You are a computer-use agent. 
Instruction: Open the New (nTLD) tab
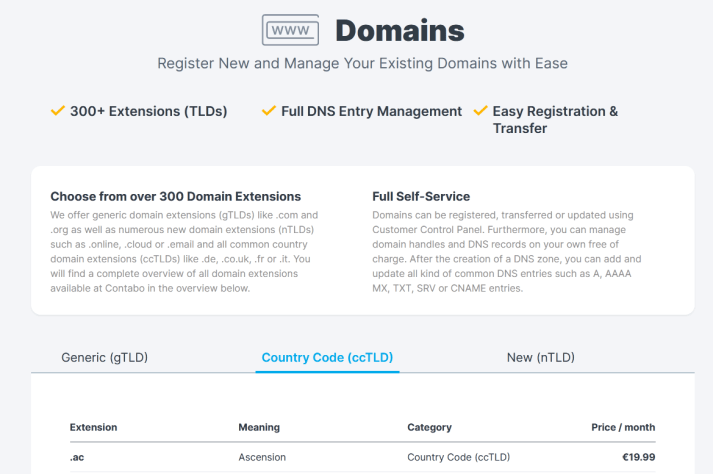[x=540, y=357]
